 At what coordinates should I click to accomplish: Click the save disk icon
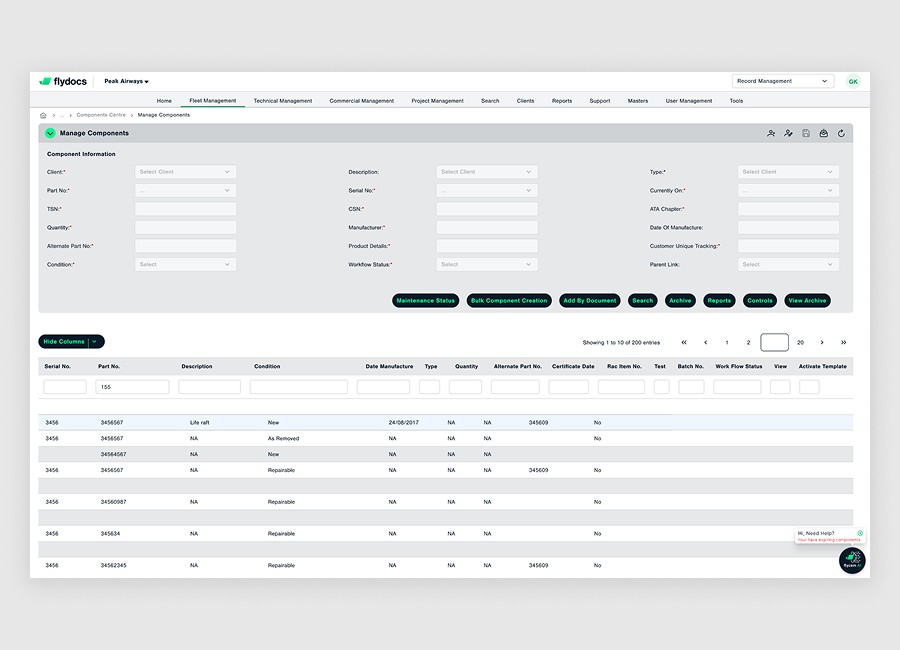(806, 133)
